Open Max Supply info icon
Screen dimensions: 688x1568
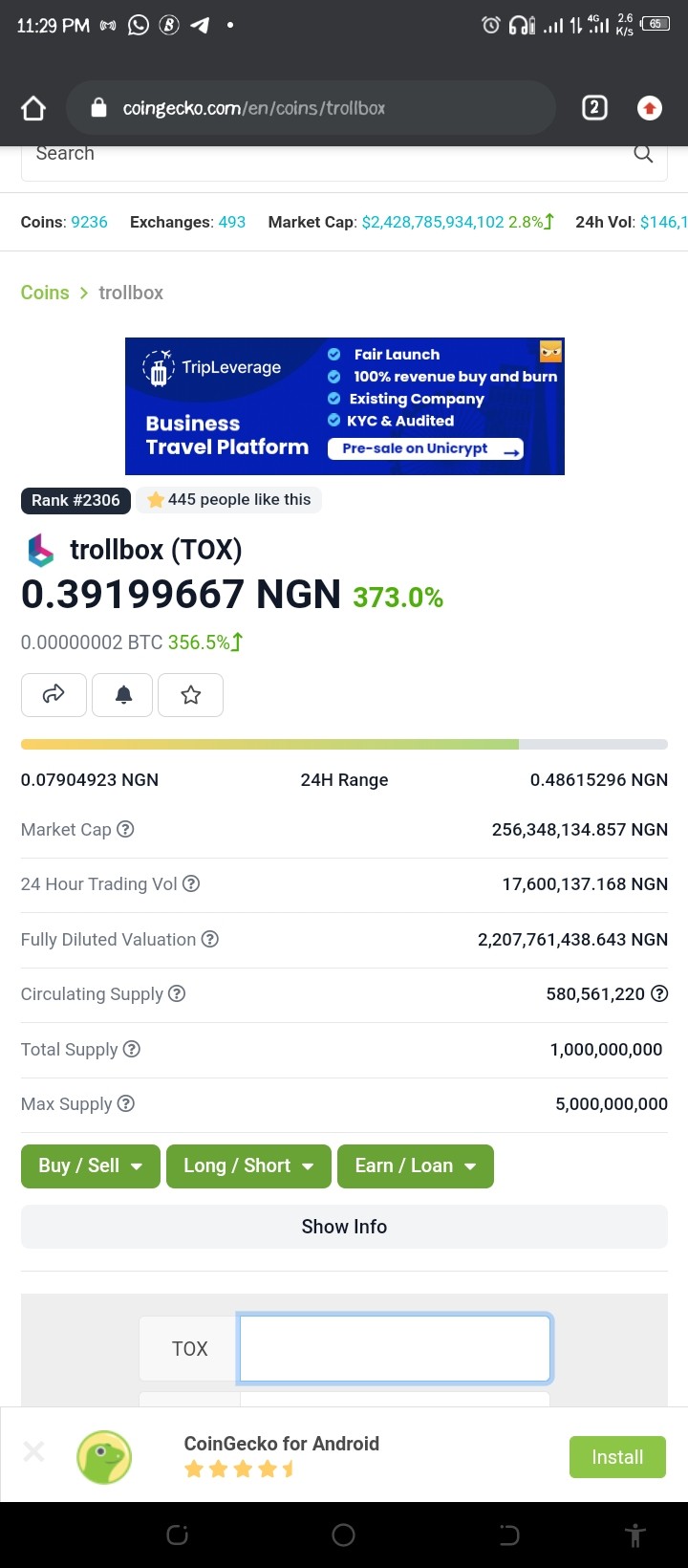click(125, 1103)
